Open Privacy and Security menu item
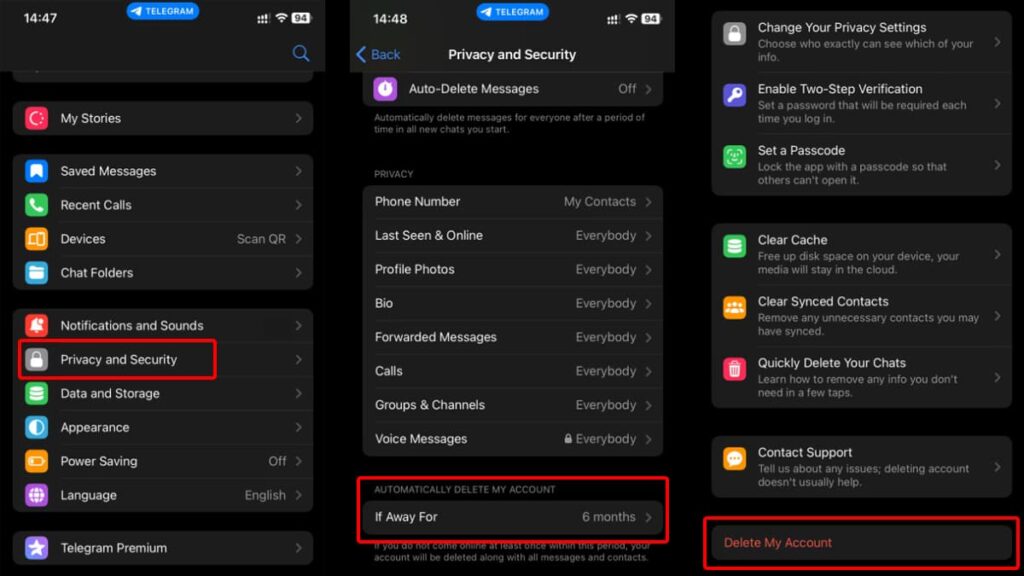This screenshot has height=576, width=1024. (x=118, y=360)
